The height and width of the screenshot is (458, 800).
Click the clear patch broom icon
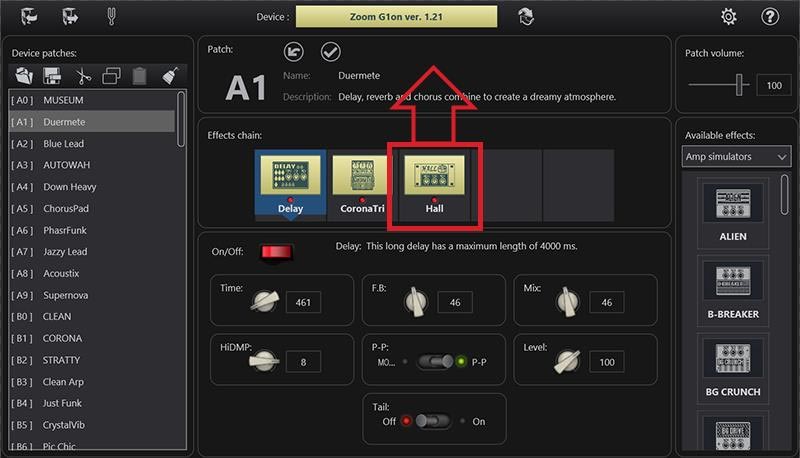[x=170, y=76]
